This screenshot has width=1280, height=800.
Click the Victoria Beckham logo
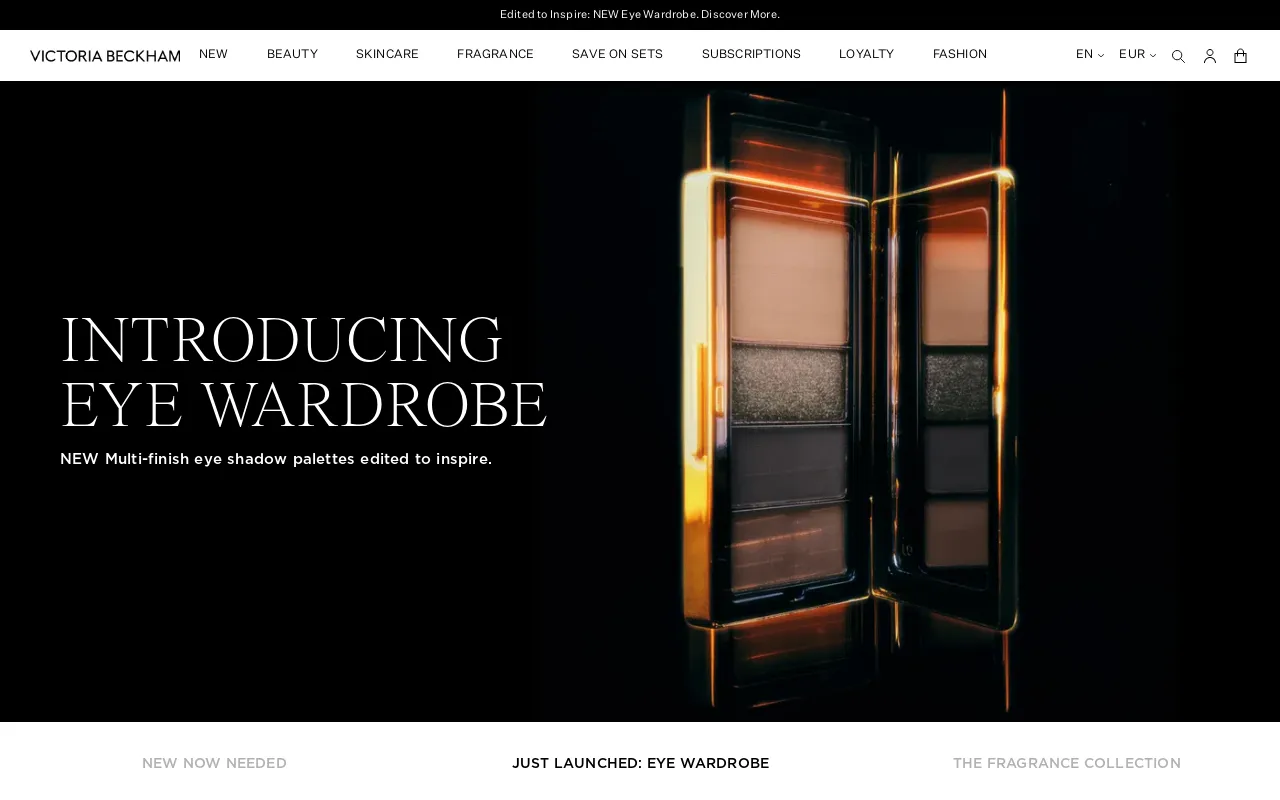pyautogui.click(x=105, y=56)
